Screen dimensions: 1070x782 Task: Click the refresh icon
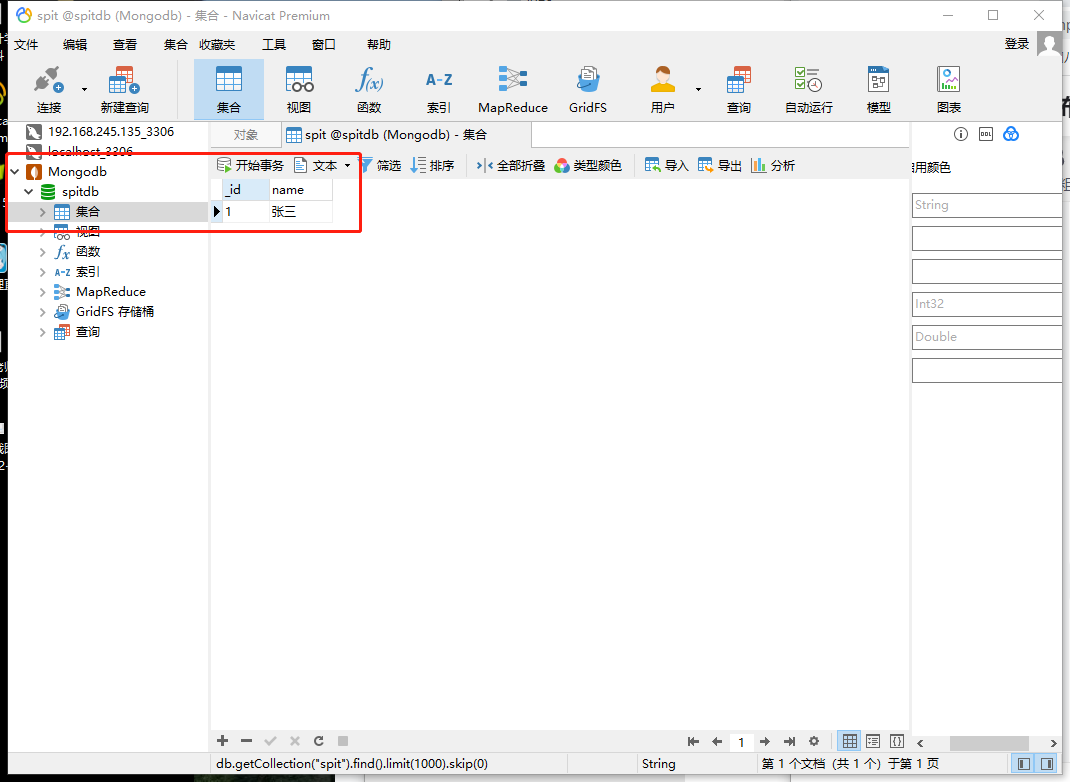pos(319,741)
